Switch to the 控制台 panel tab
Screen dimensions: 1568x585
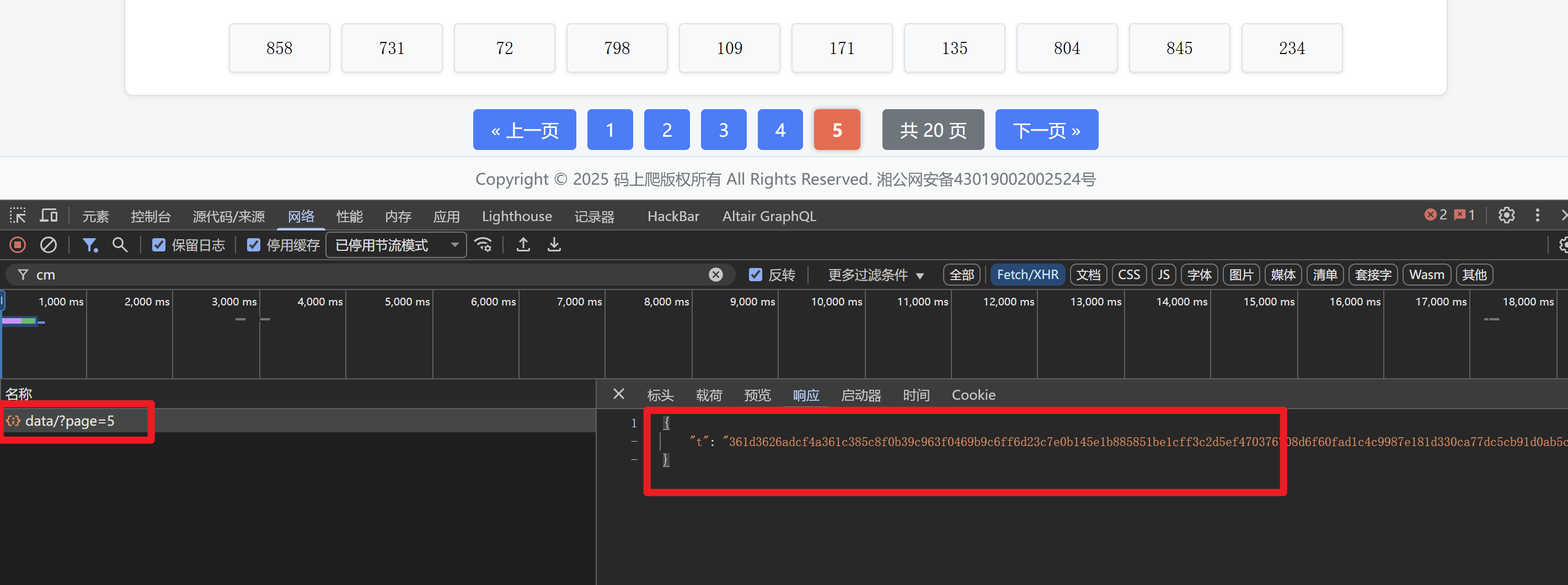point(151,216)
